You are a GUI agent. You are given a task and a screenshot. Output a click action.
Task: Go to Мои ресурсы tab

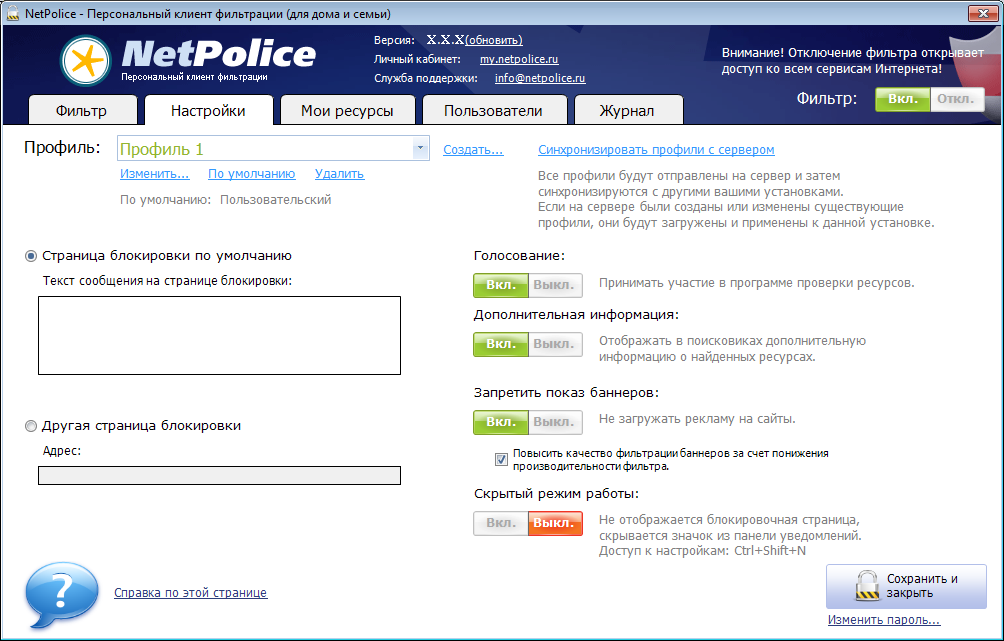pyautogui.click(x=348, y=110)
